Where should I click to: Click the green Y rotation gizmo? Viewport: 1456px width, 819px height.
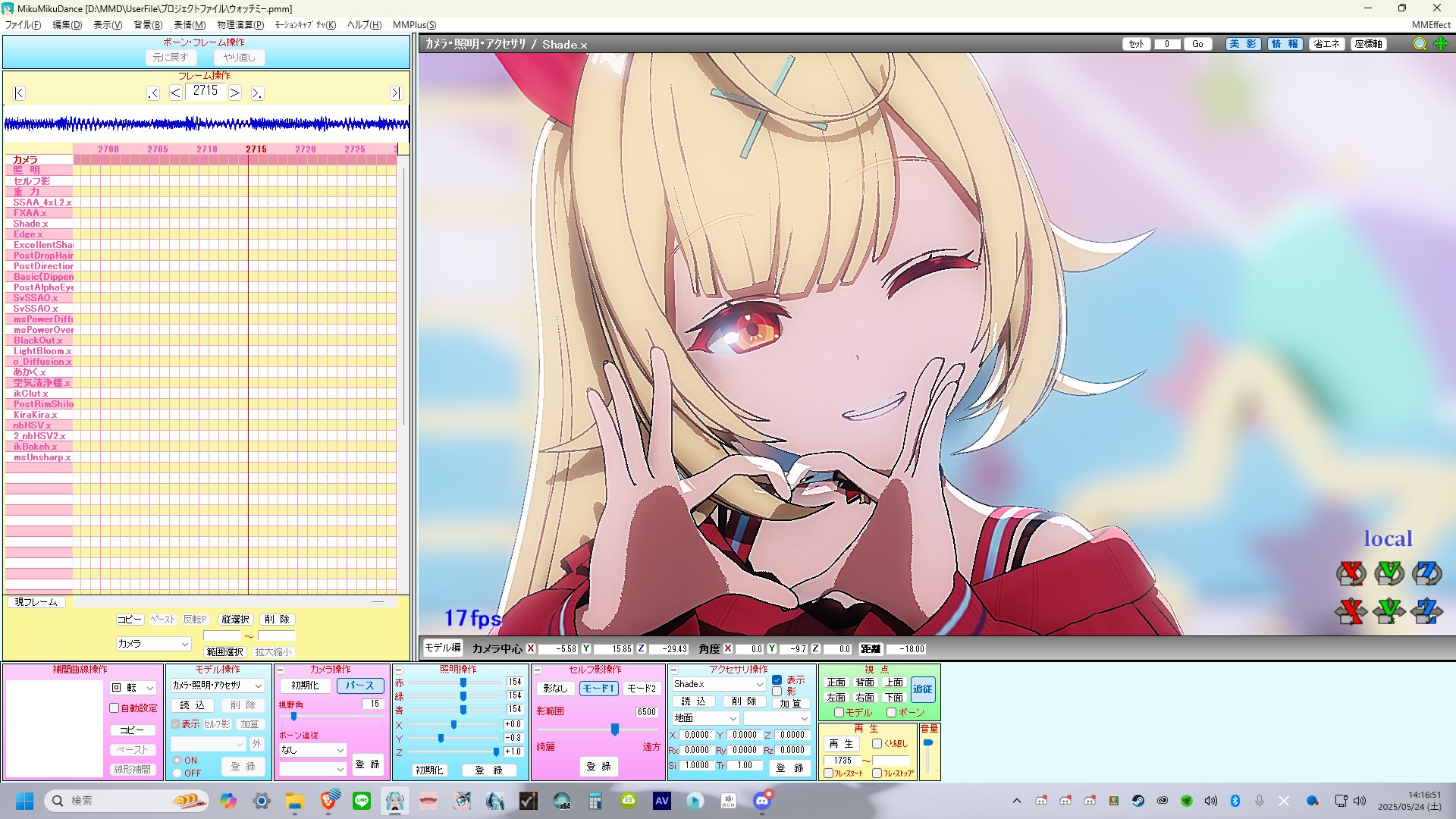(1389, 573)
